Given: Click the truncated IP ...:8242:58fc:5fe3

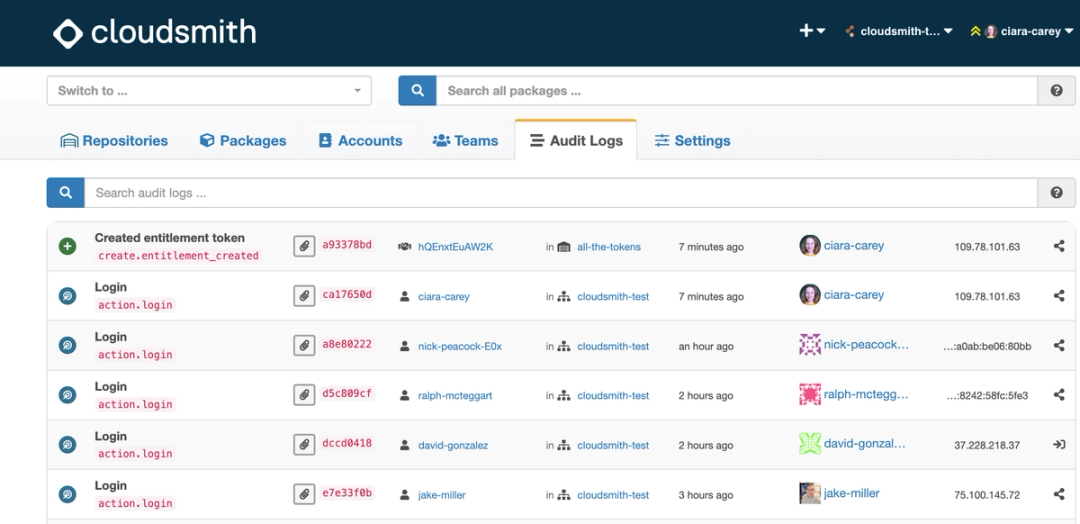Looking at the screenshot, I should click(x=987, y=396).
